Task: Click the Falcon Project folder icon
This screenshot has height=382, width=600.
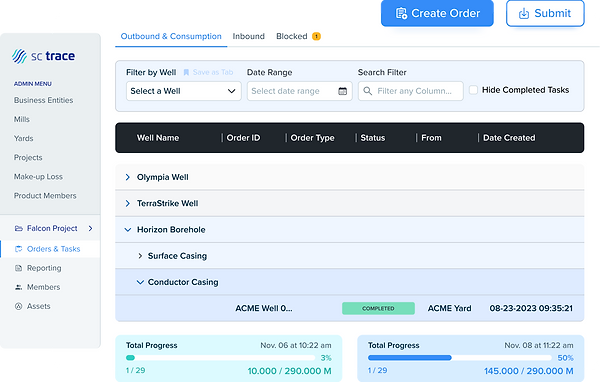Action: (18, 229)
